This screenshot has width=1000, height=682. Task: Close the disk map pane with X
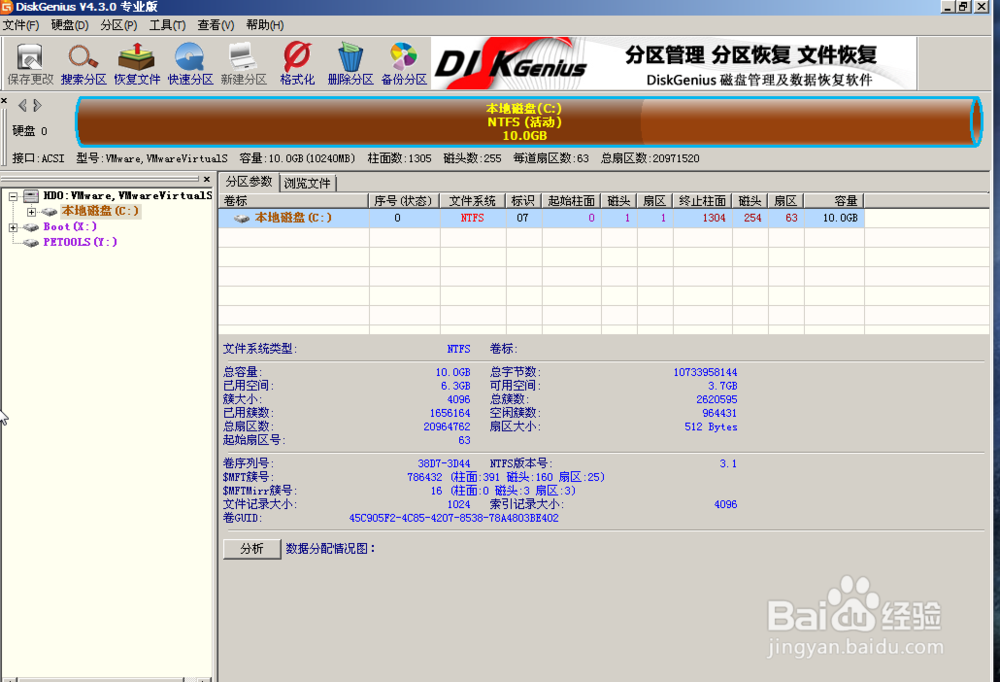tap(4, 100)
